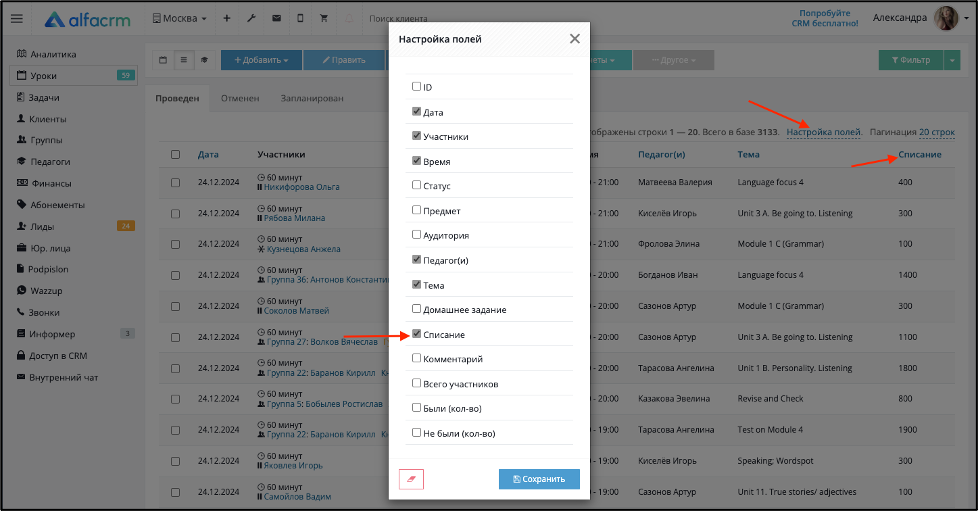Open the envelope mail icon
The height and width of the screenshot is (512, 979).
pyautogui.click(x=276, y=19)
